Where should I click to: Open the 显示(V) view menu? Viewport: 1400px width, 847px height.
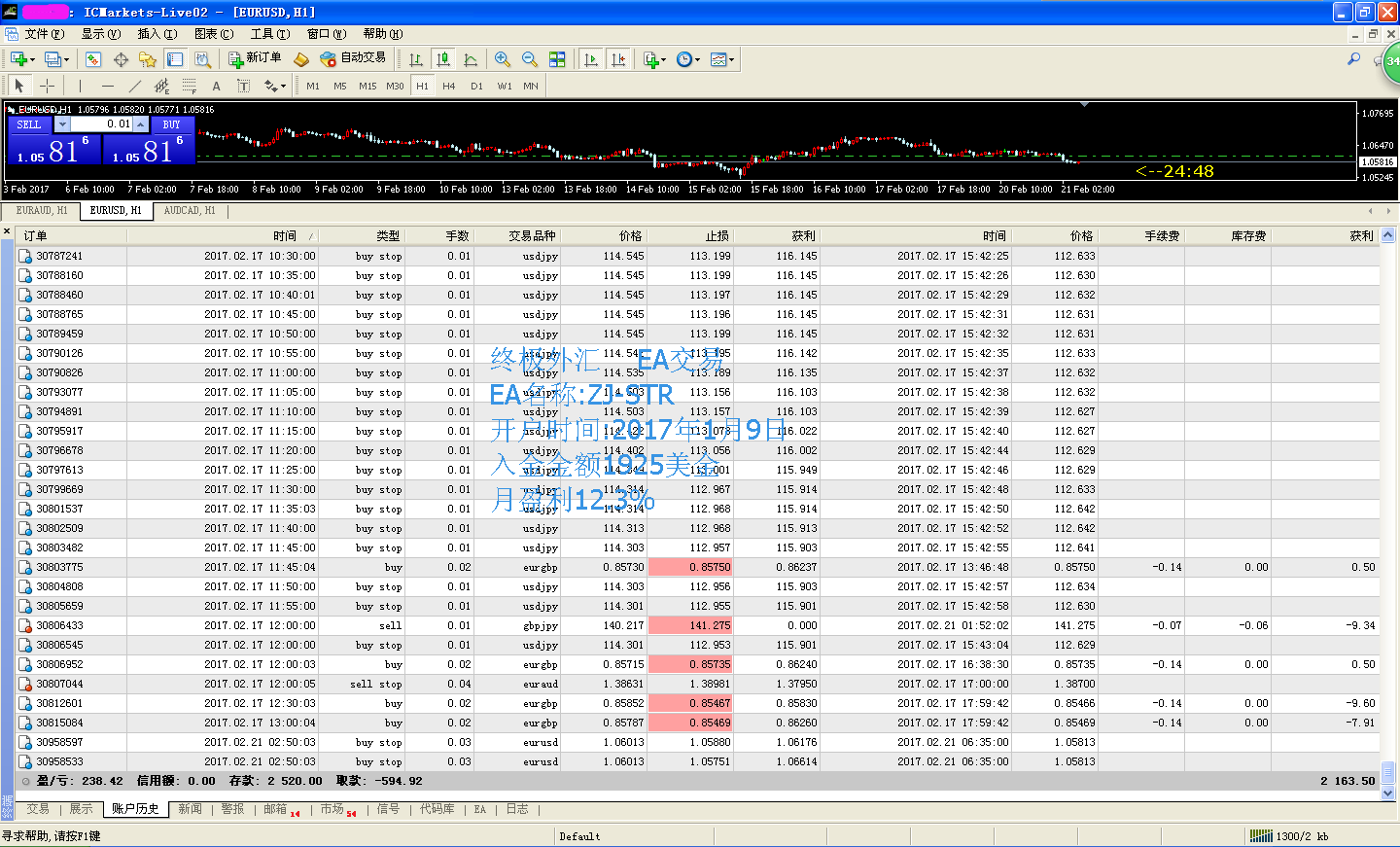click(101, 34)
